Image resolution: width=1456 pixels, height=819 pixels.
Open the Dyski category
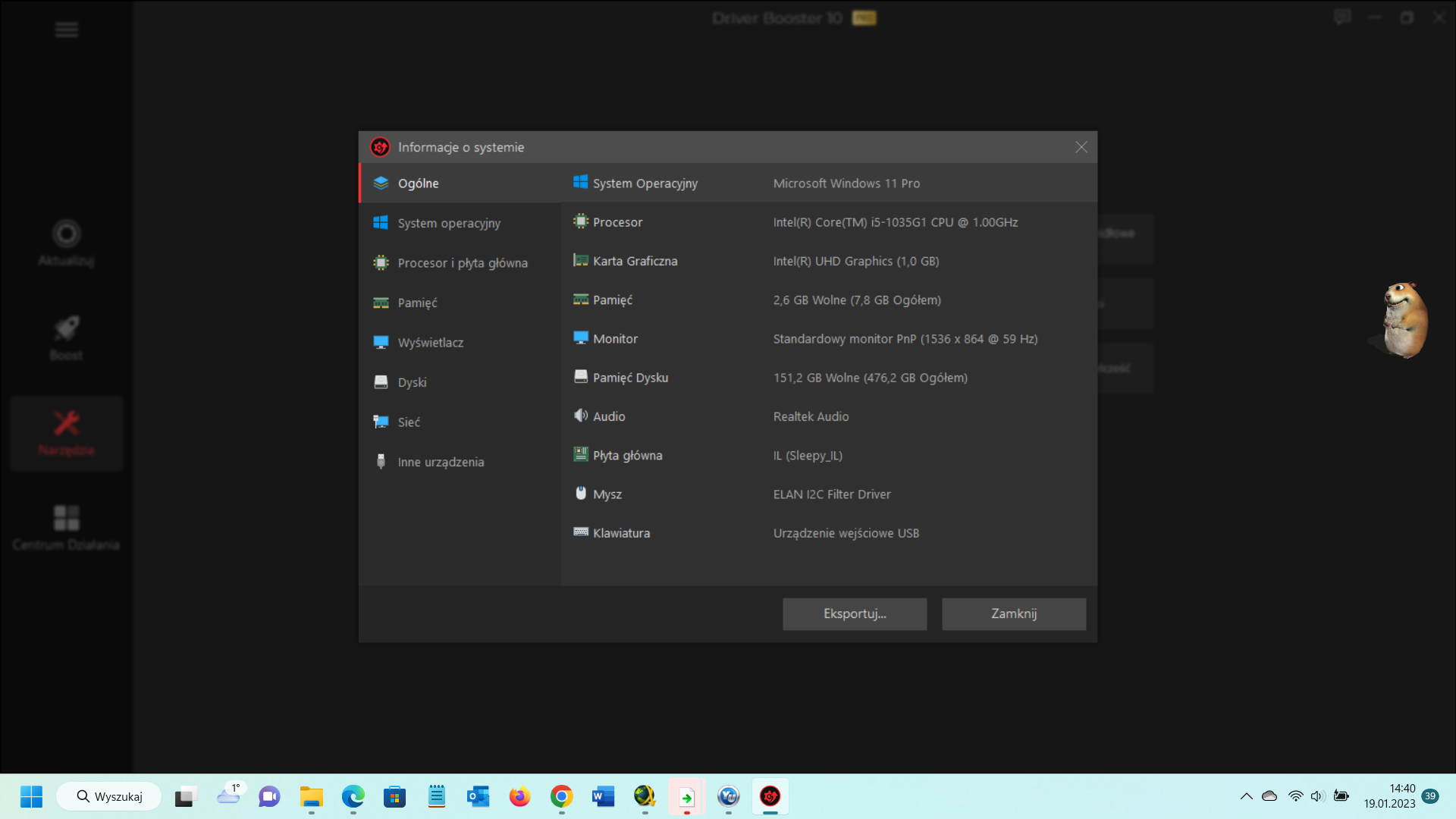[460, 382]
